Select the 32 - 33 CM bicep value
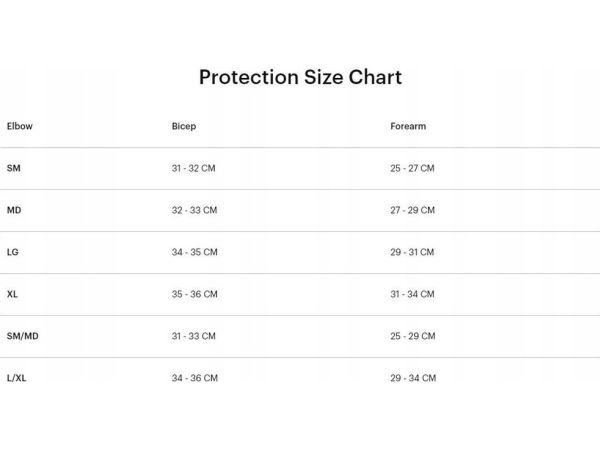 tap(194, 210)
